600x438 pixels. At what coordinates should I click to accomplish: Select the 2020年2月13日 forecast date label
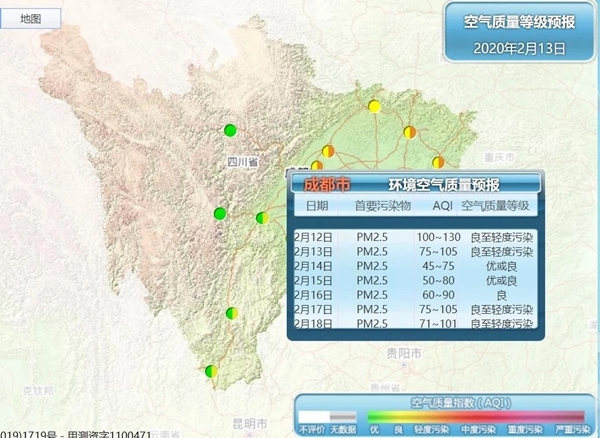tap(519, 47)
